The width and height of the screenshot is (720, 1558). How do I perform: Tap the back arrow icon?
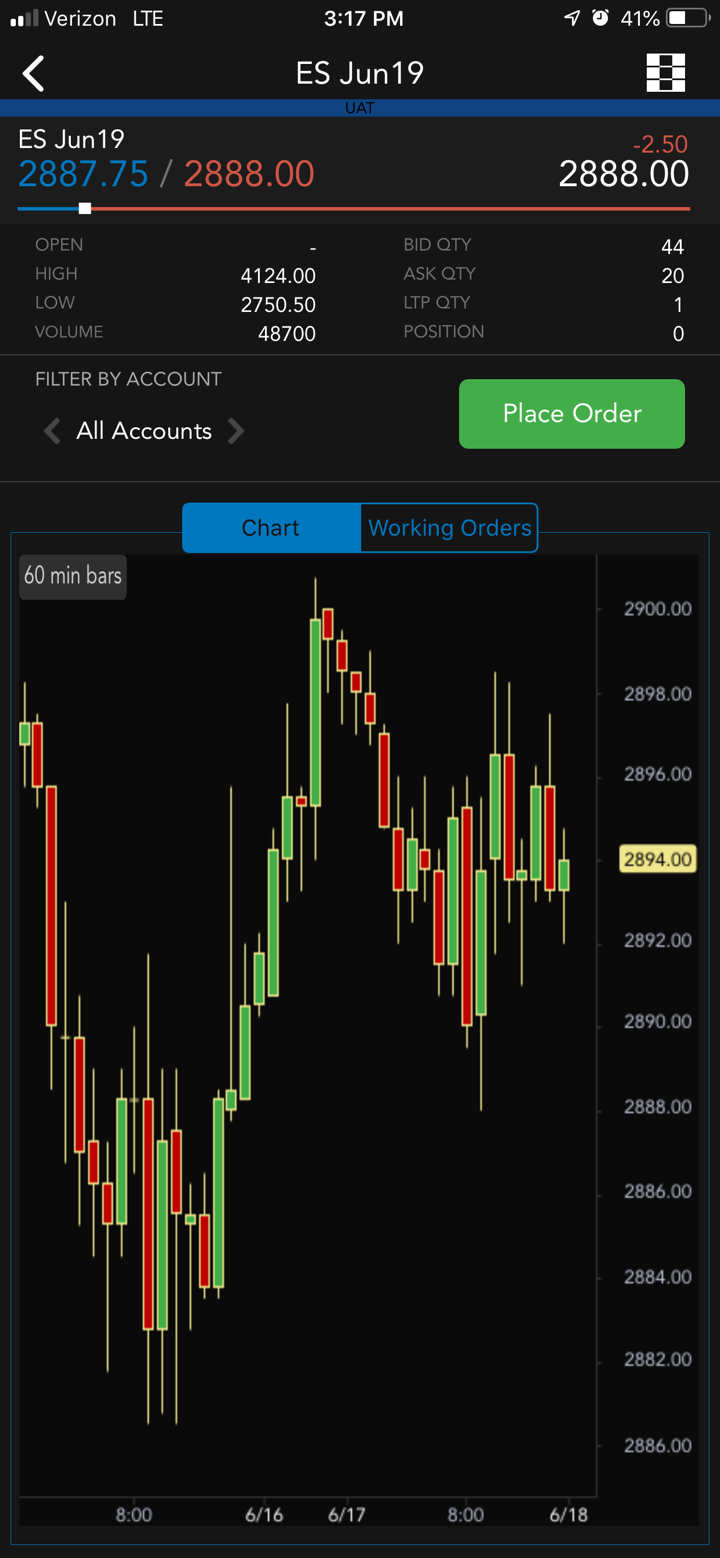(x=34, y=73)
